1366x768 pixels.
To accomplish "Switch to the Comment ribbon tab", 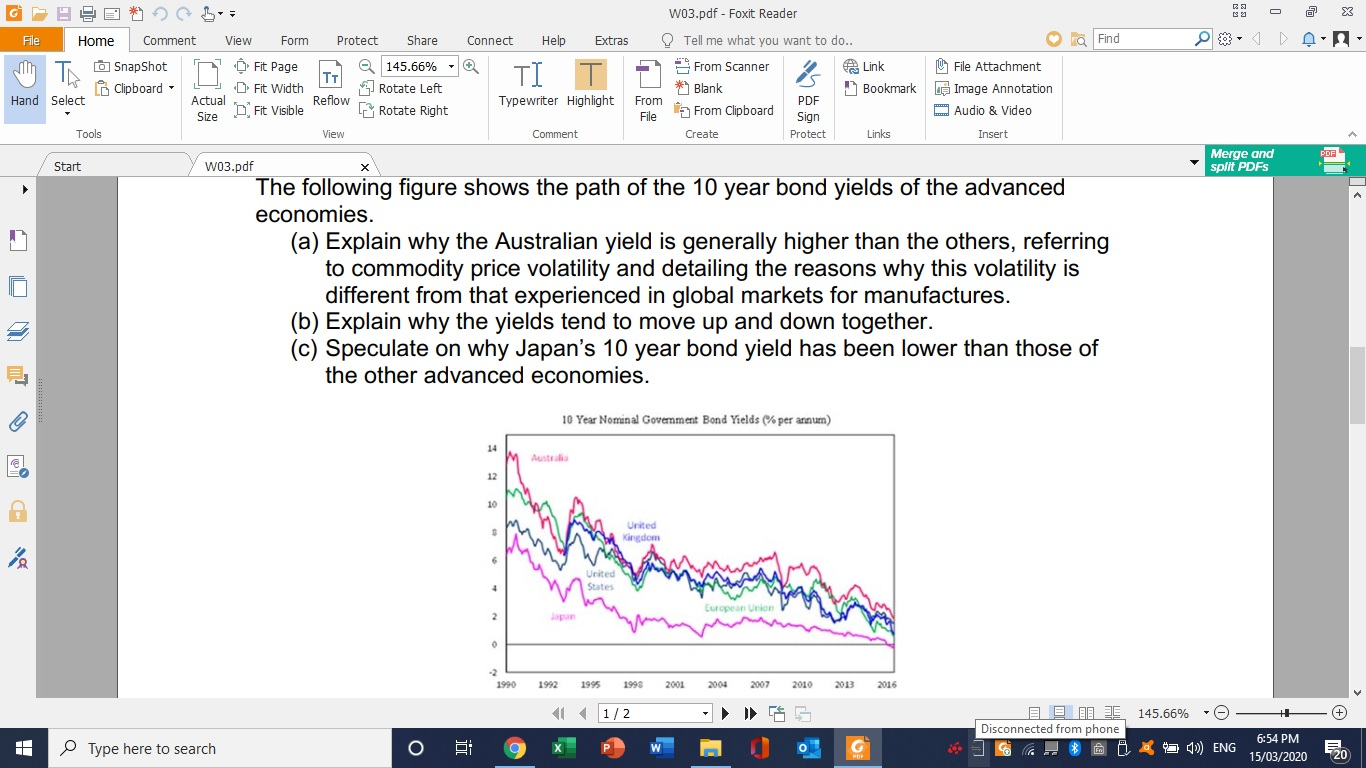I will coord(168,40).
